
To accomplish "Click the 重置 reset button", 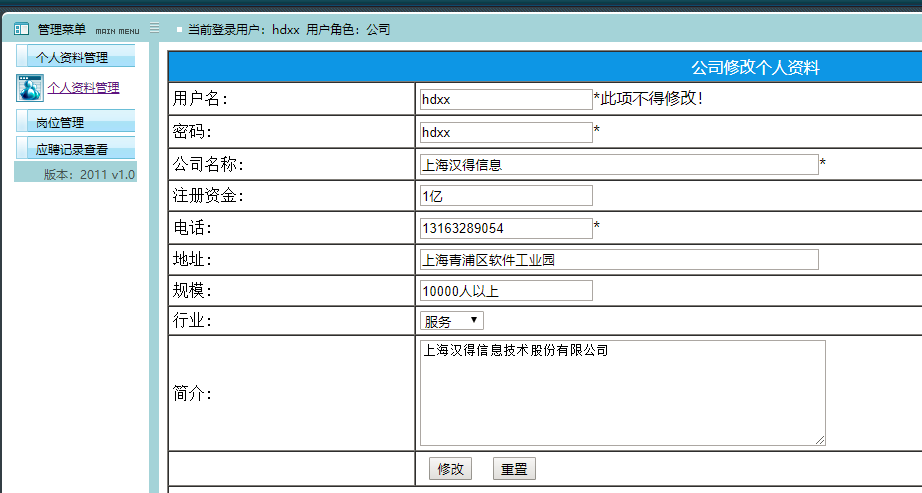I will [515, 469].
